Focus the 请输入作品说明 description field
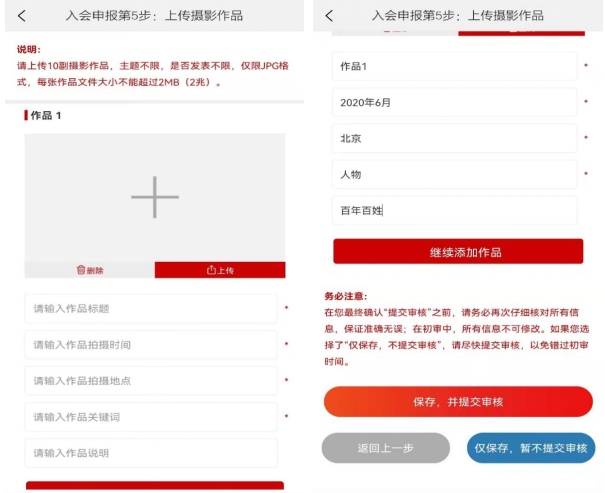 151,453
